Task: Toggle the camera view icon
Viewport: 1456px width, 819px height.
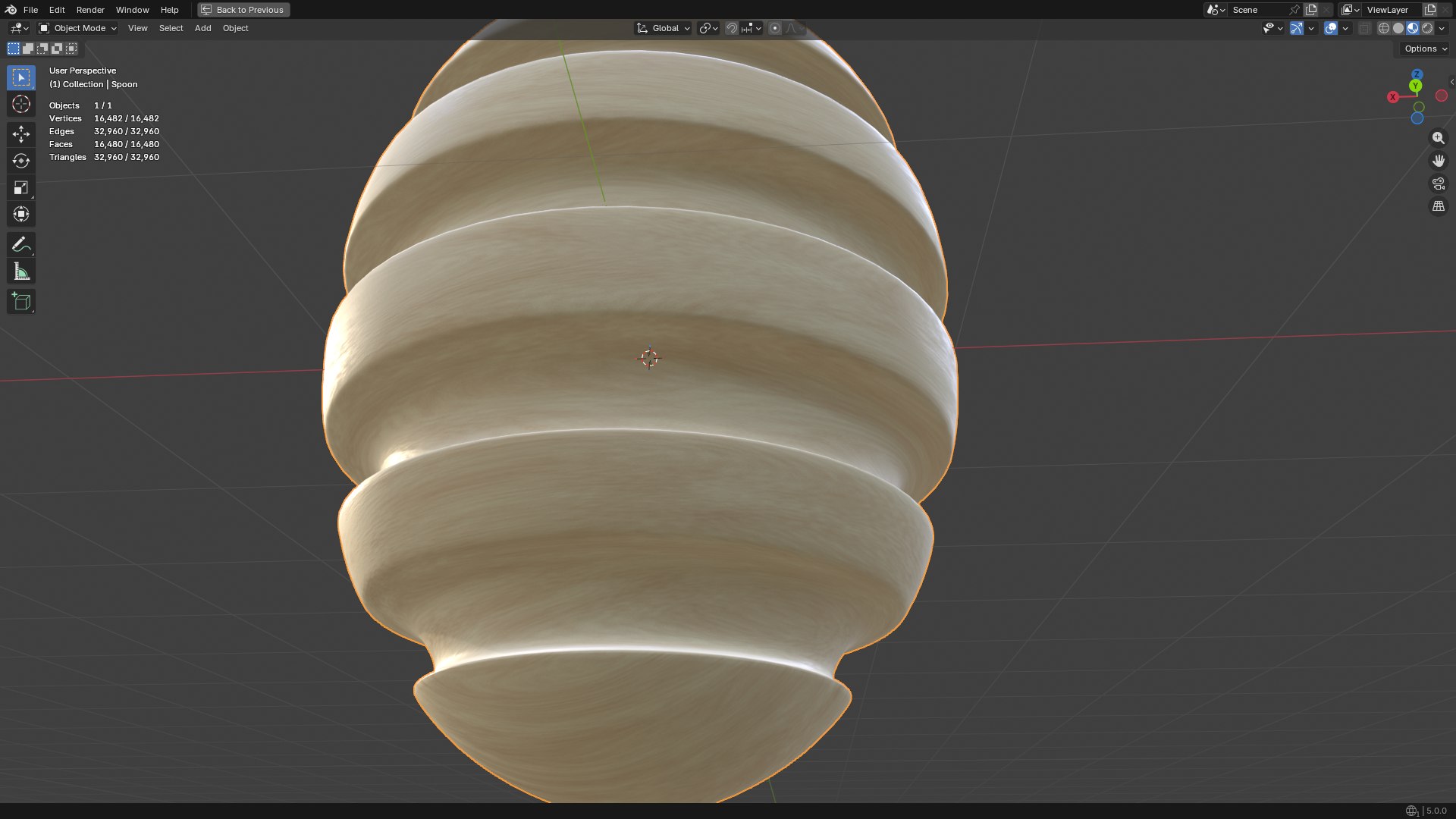Action: 1438,184
